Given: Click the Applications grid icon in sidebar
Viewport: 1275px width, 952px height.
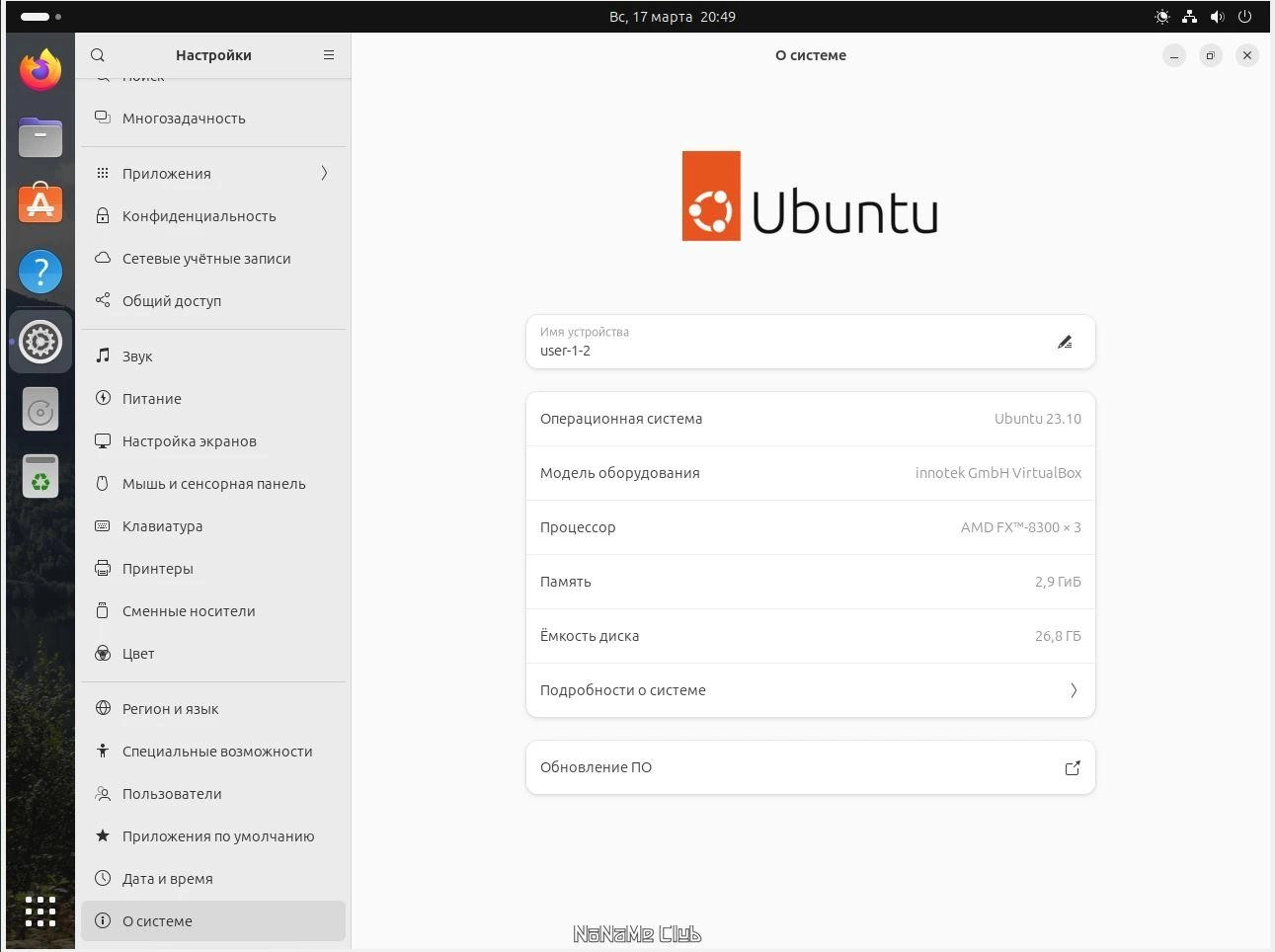Looking at the screenshot, I should 103,173.
